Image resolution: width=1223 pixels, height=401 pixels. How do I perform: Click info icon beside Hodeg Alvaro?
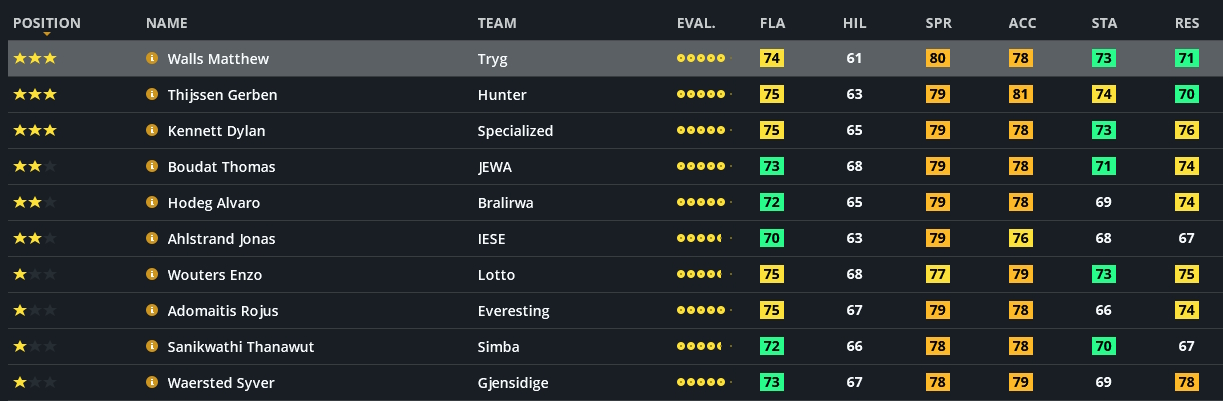point(152,203)
